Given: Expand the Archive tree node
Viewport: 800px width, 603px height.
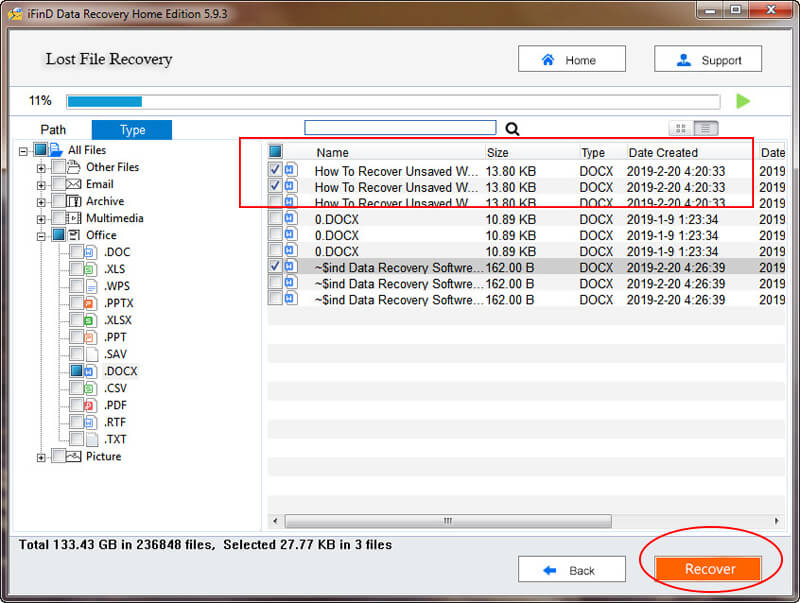Looking at the screenshot, I should click(x=41, y=202).
